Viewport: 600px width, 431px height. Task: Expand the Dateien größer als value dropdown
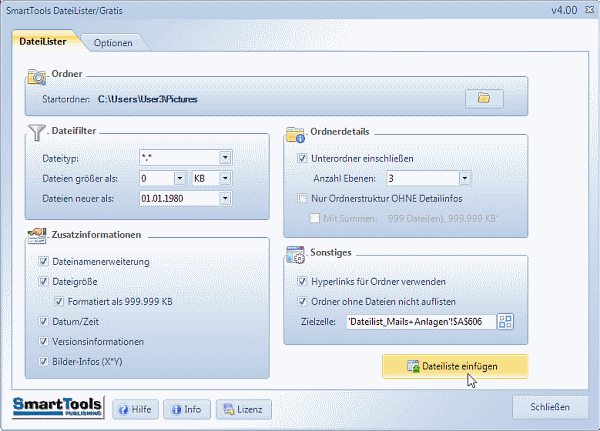180,178
